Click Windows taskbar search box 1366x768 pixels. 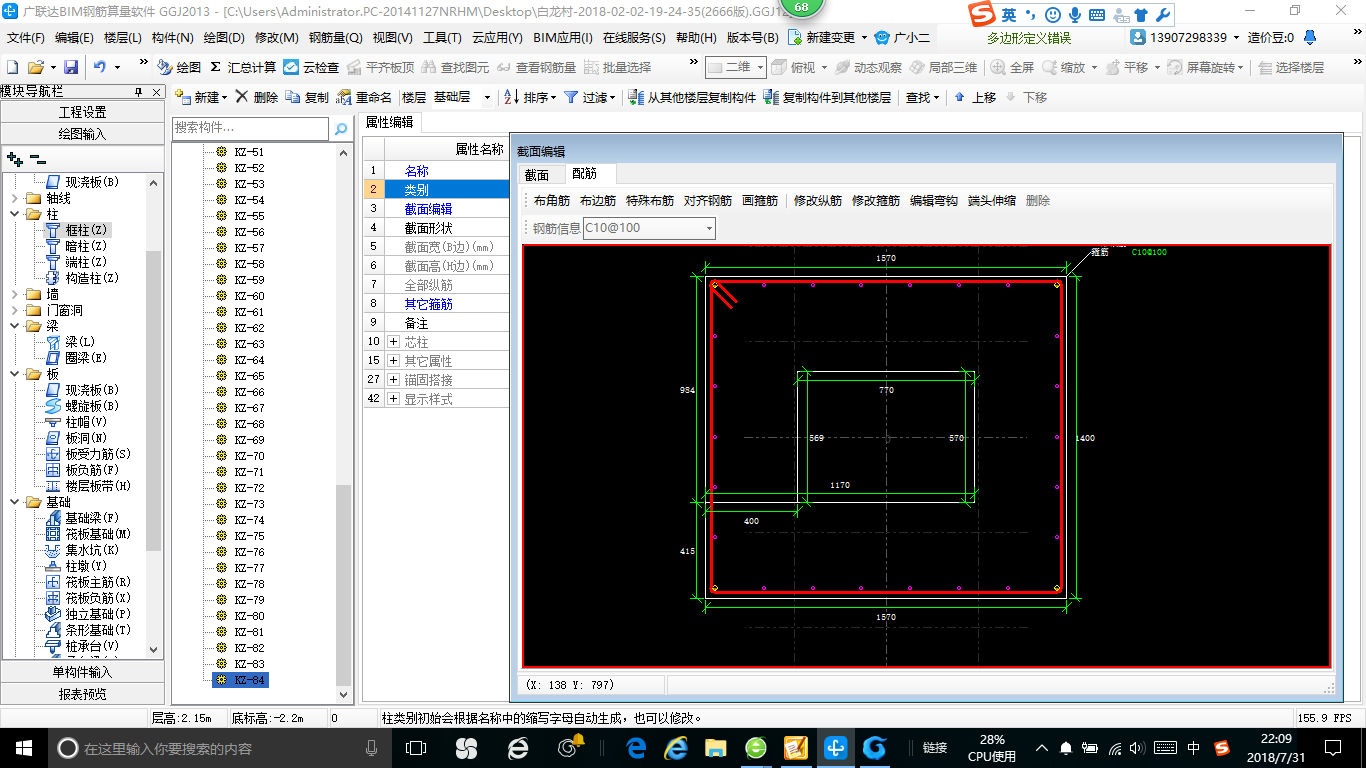(x=219, y=748)
